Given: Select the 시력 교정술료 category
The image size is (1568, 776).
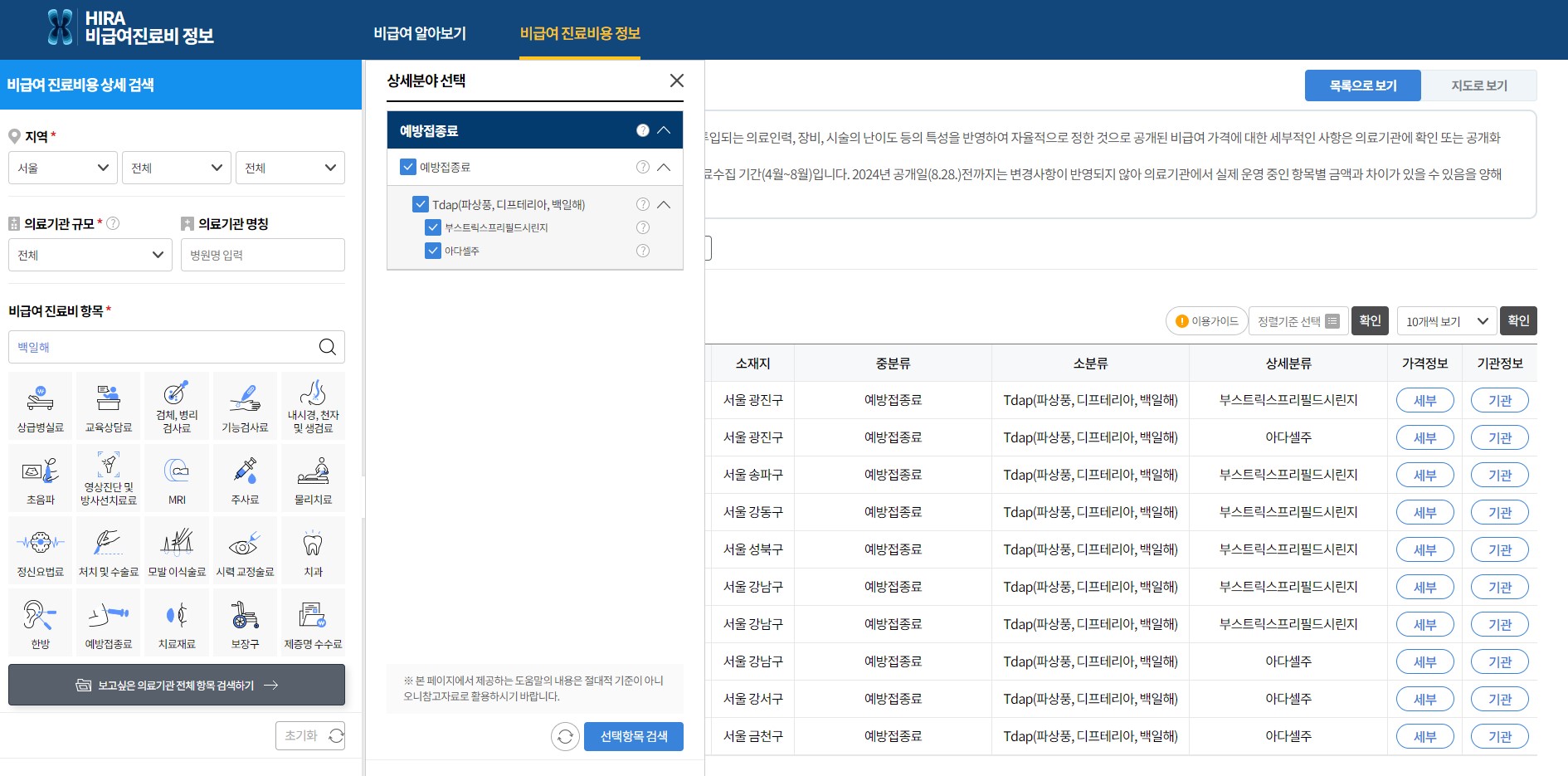Looking at the screenshot, I should [x=245, y=550].
